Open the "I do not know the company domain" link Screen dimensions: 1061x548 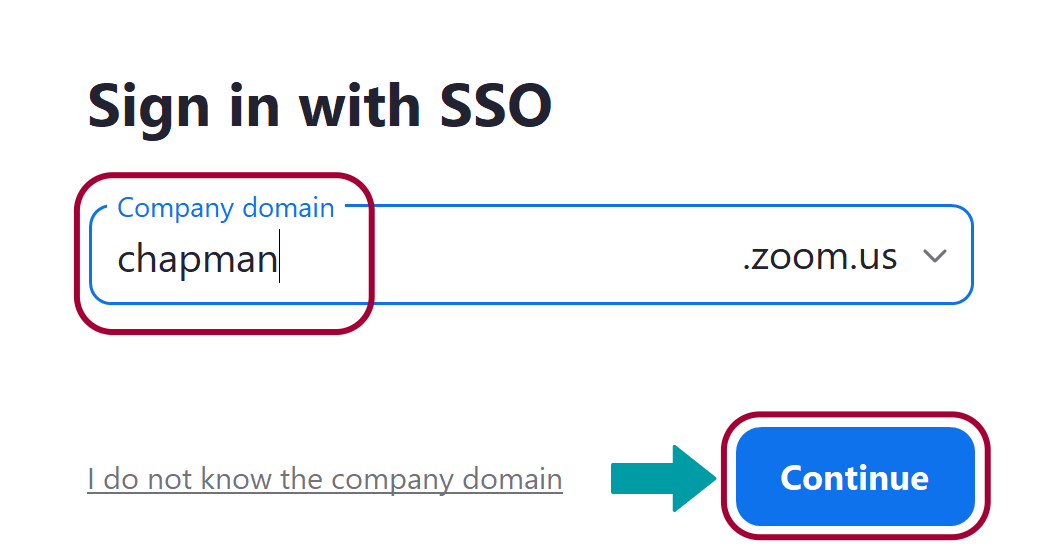(x=324, y=479)
